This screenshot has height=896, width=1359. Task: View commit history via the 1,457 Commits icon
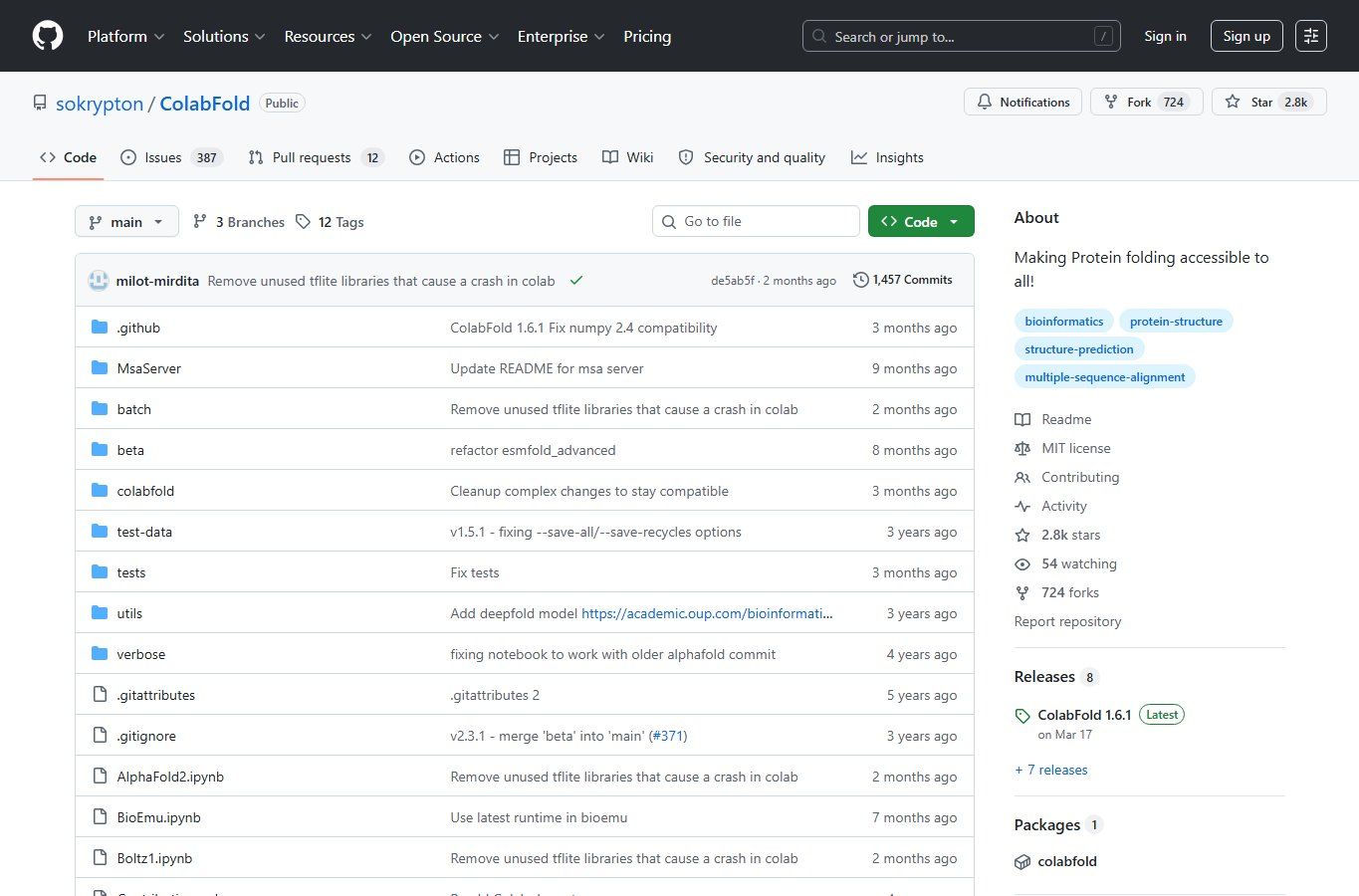(860, 280)
